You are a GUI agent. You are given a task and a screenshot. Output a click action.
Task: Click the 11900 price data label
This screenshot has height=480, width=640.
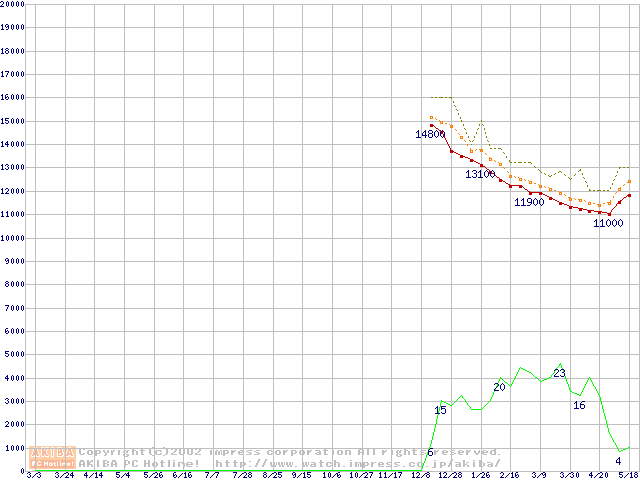(529, 203)
